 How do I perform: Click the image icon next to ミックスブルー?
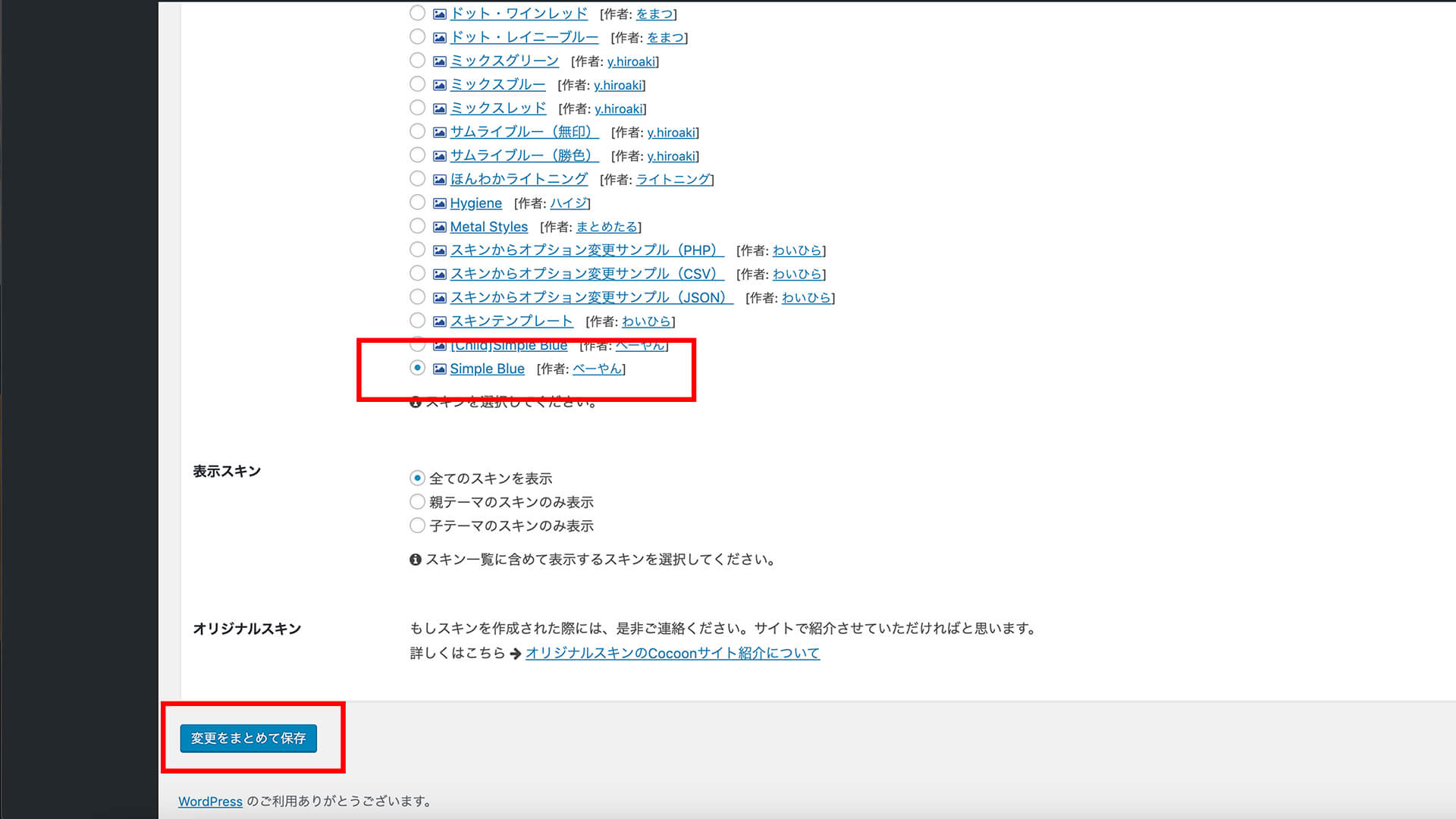tap(440, 85)
